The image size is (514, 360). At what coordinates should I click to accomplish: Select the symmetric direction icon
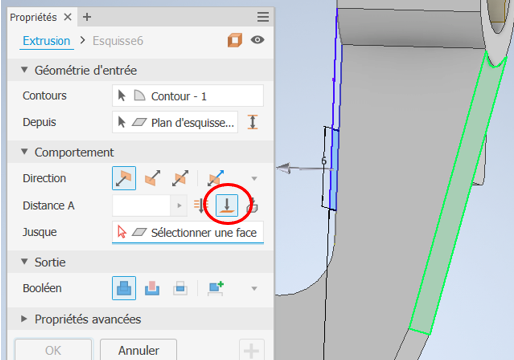[180, 178]
